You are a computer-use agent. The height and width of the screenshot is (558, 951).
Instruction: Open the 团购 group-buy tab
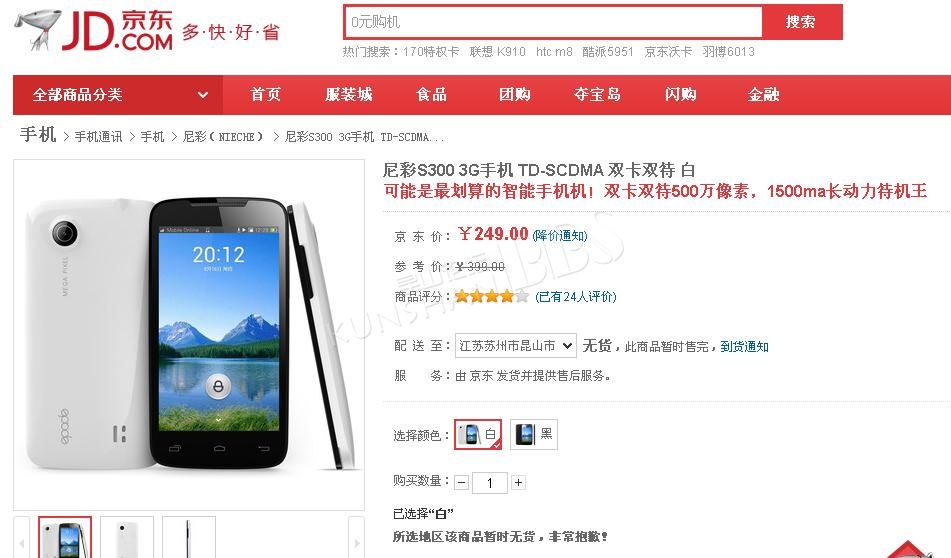click(x=514, y=95)
